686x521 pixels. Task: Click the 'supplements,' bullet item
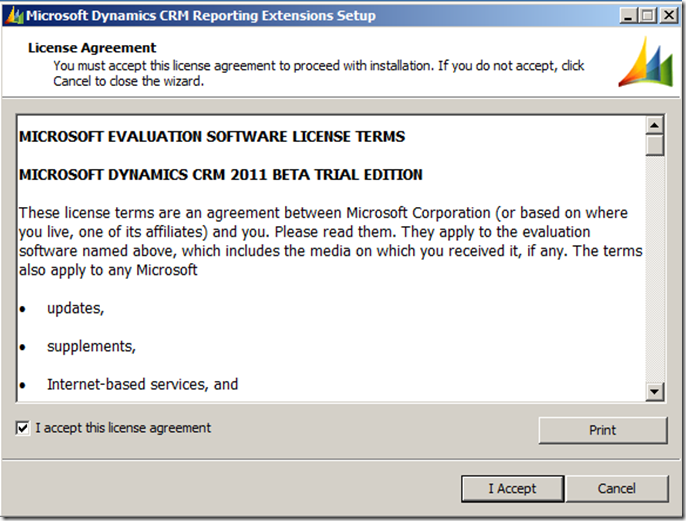(x=91, y=346)
